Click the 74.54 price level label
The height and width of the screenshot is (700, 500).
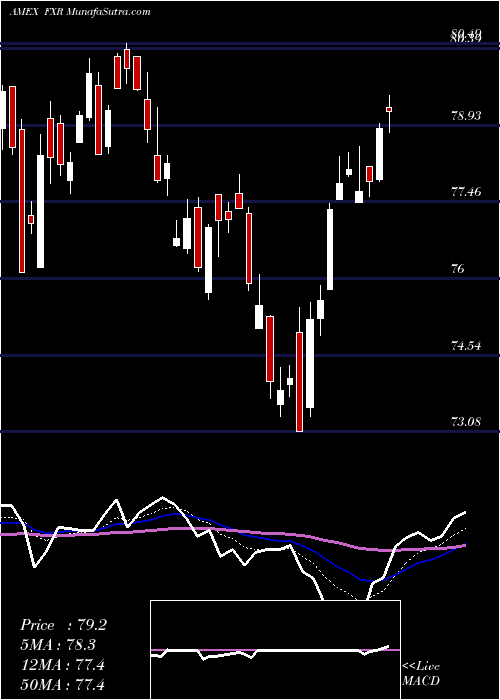tap(466, 345)
